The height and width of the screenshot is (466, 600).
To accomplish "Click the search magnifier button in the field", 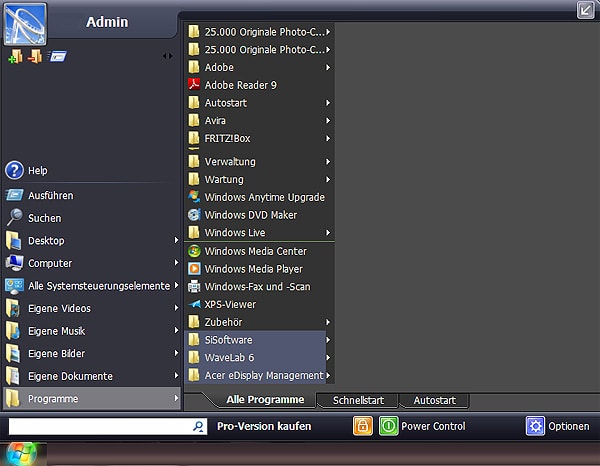I will [198, 426].
